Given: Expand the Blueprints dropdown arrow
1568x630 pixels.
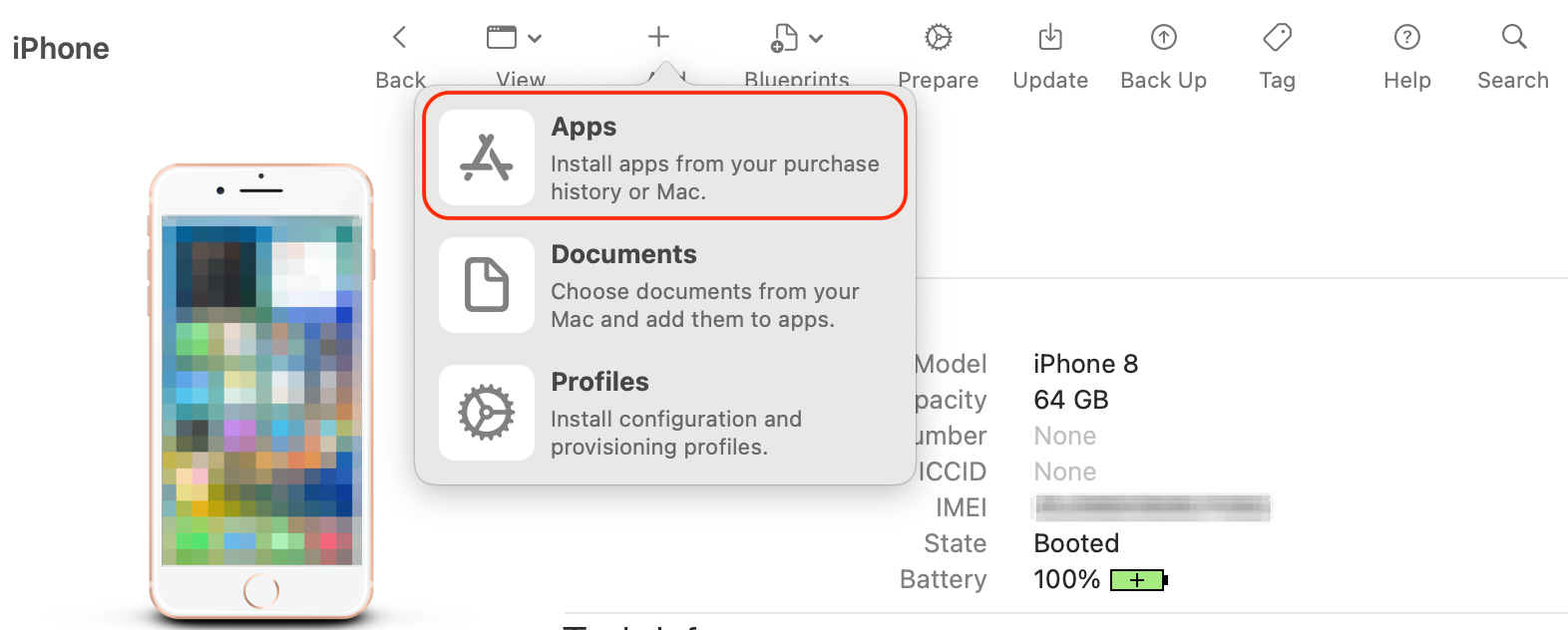Looking at the screenshot, I should (x=816, y=39).
